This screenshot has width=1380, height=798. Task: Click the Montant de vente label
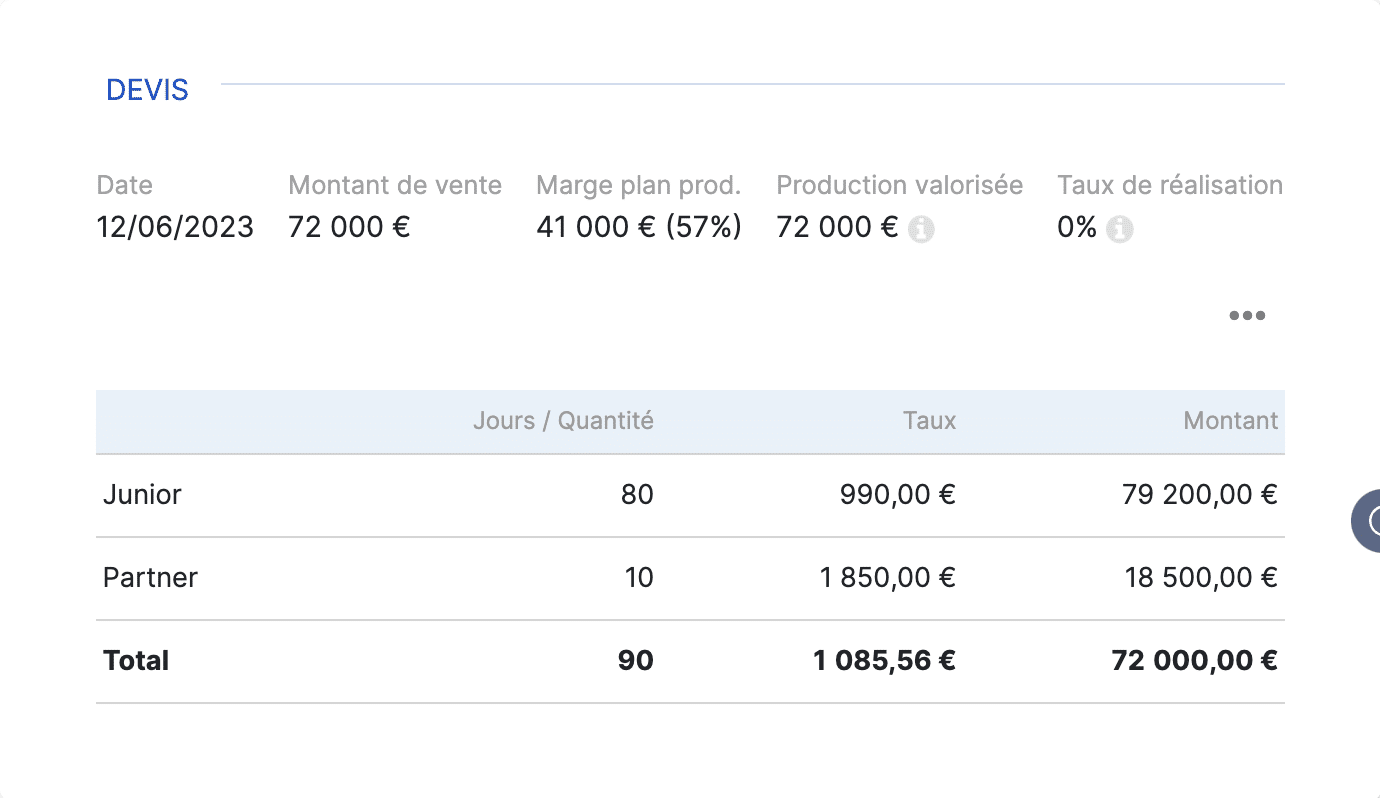coord(395,185)
